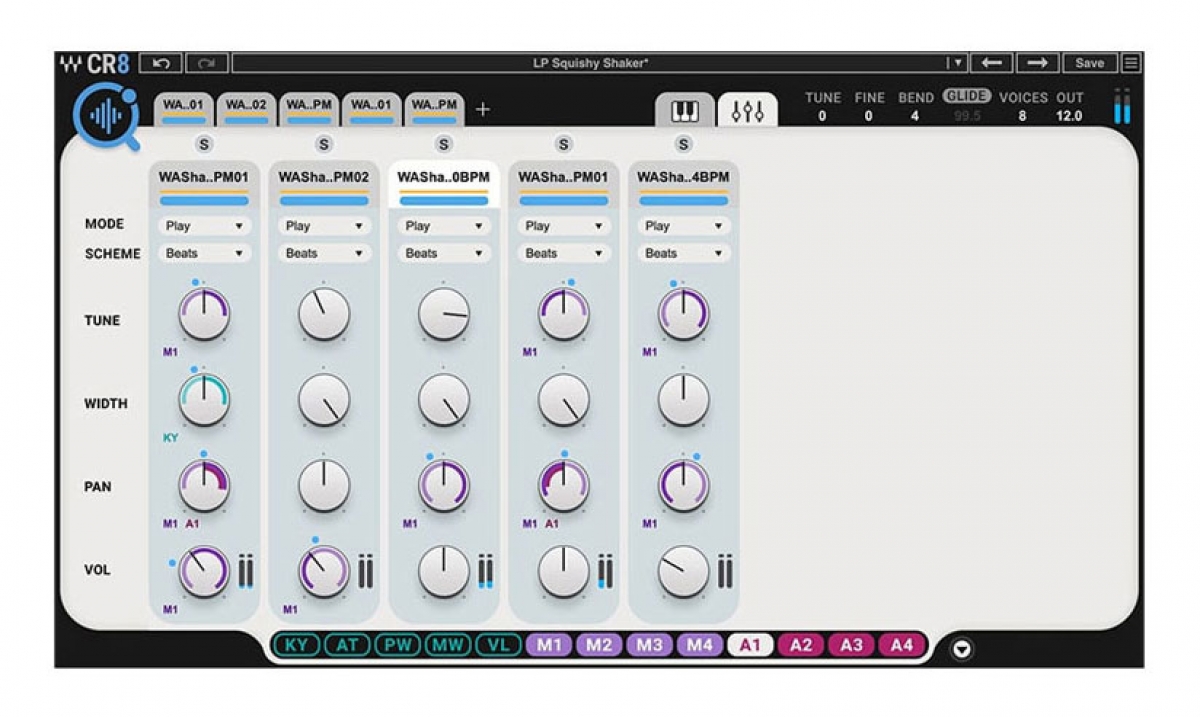Open the Beats scheme dropdown of WASha..4BPM

tap(684, 253)
